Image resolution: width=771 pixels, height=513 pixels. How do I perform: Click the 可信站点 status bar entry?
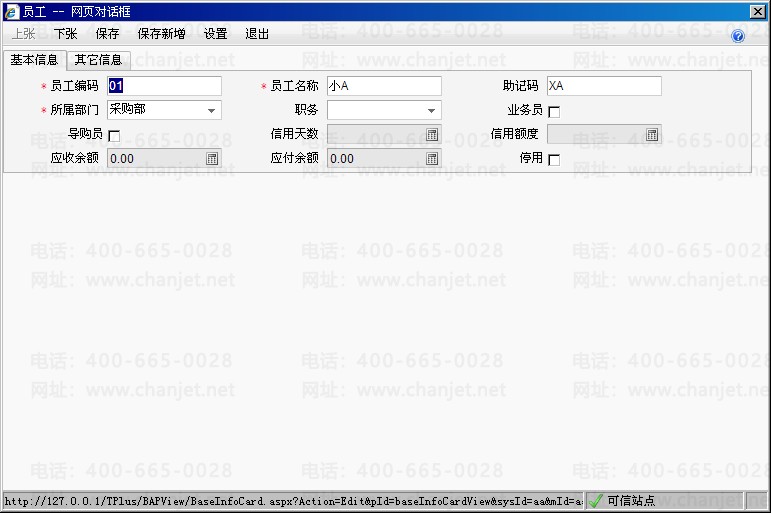pyautogui.click(x=631, y=501)
